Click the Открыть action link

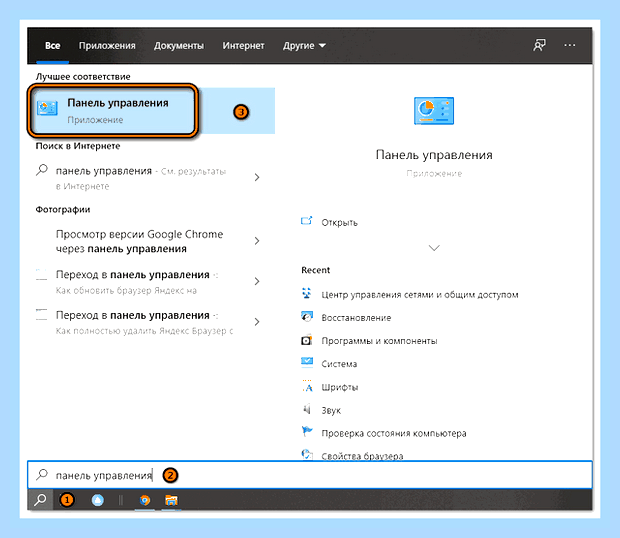(339, 223)
